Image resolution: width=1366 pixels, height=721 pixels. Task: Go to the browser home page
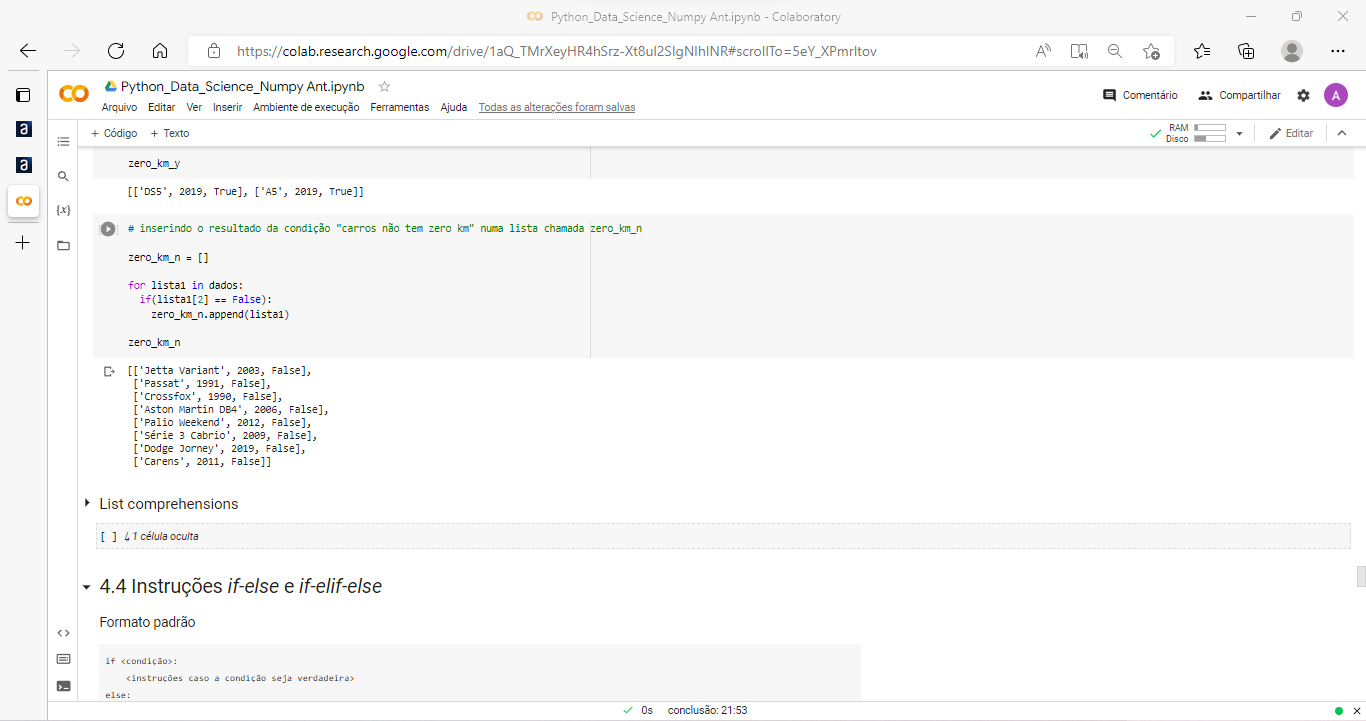[159, 51]
